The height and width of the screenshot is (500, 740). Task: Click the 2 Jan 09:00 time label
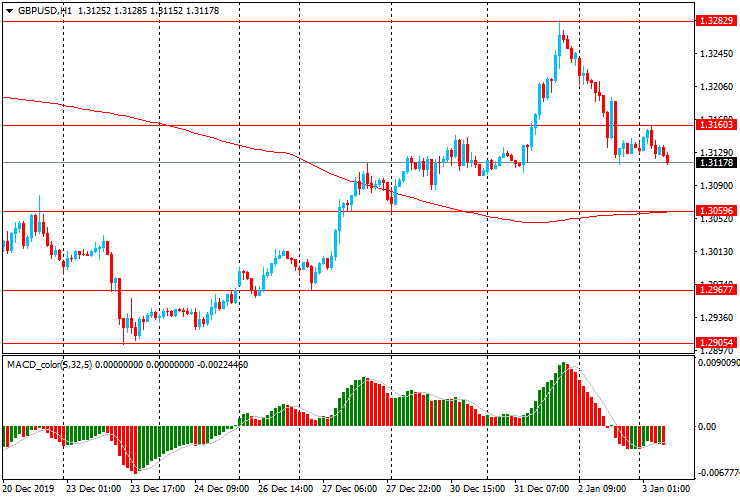[602, 488]
